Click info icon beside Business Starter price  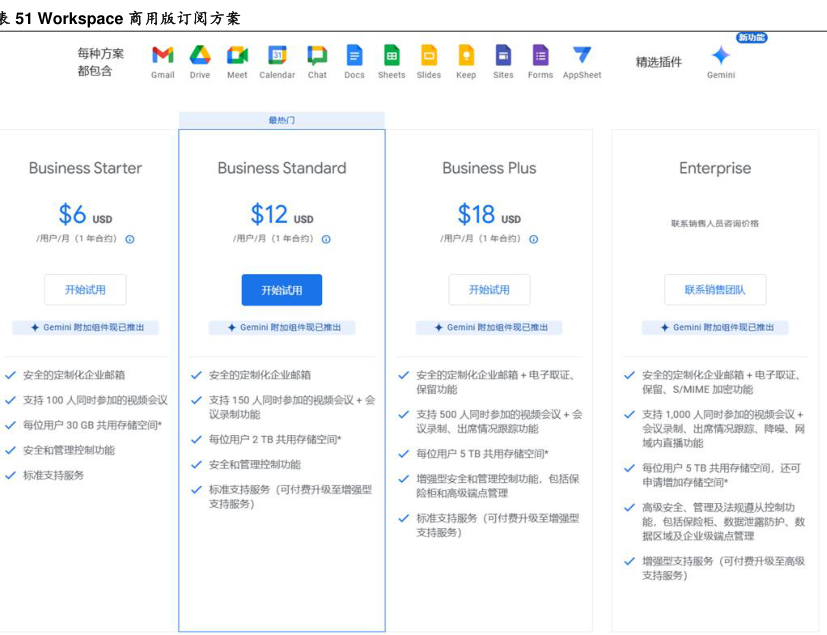pos(130,239)
